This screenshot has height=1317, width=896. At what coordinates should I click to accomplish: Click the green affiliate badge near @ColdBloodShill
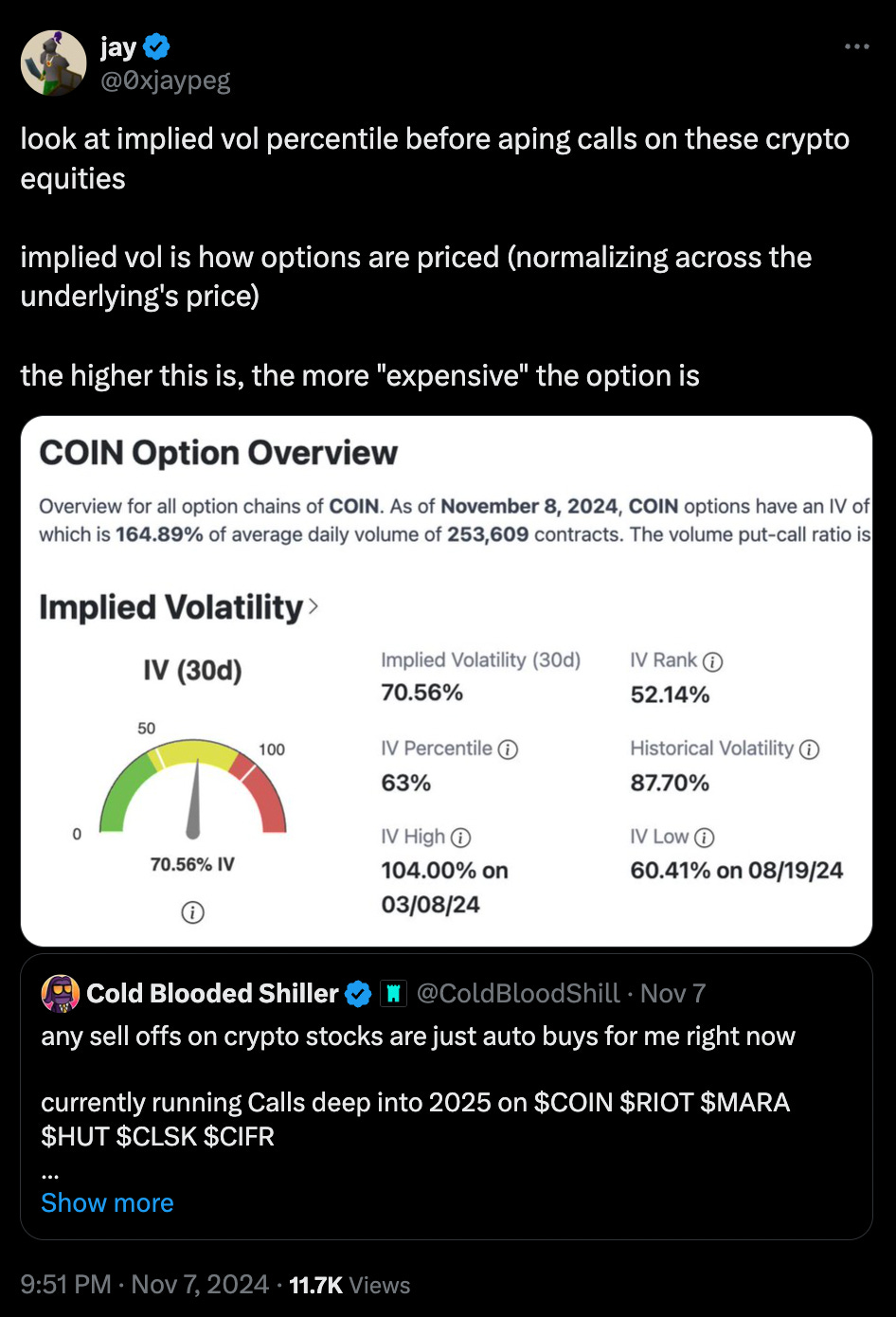pyautogui.click(x=393, y=993)
